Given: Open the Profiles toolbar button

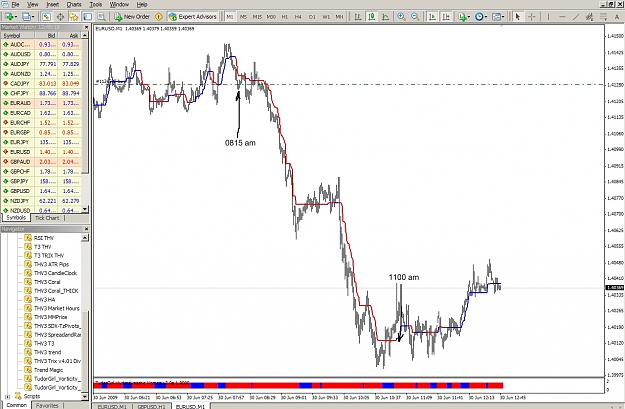Looking at the screenshot, I should coord(28,17).
